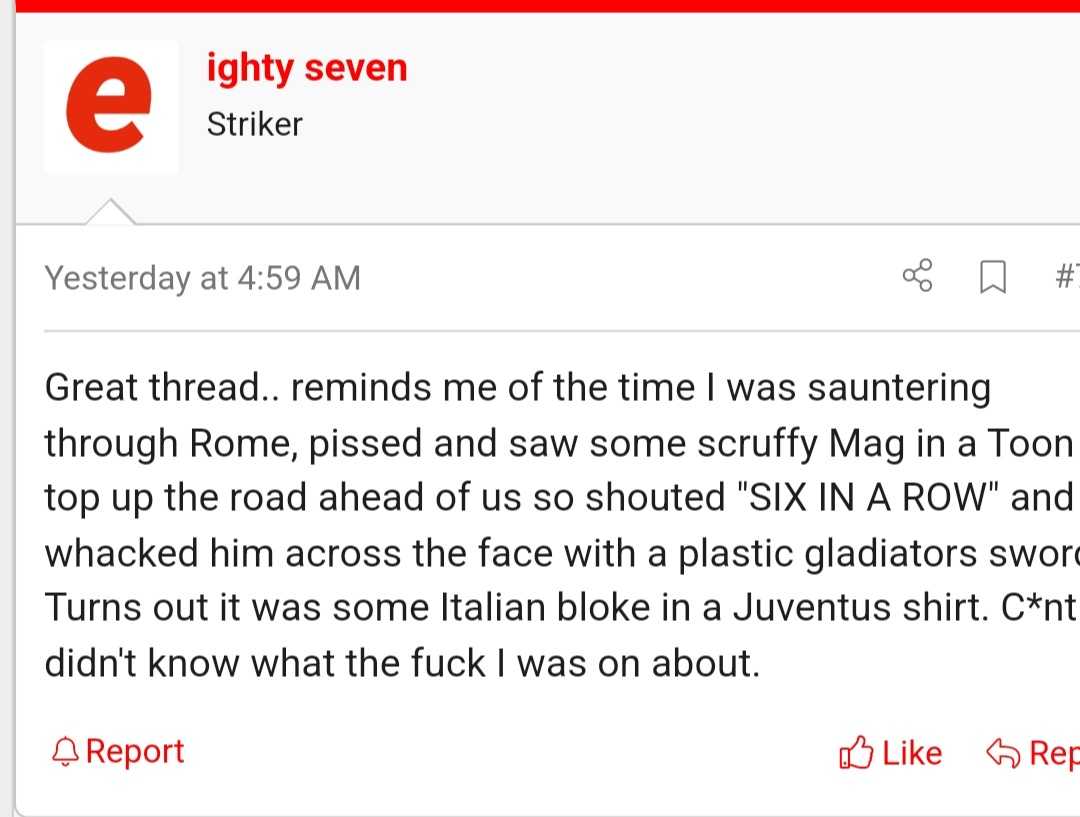Screen dimensions: 1080x817
Task: Click the "plastic gladiators" words in the post
Action: coord(827,553)
